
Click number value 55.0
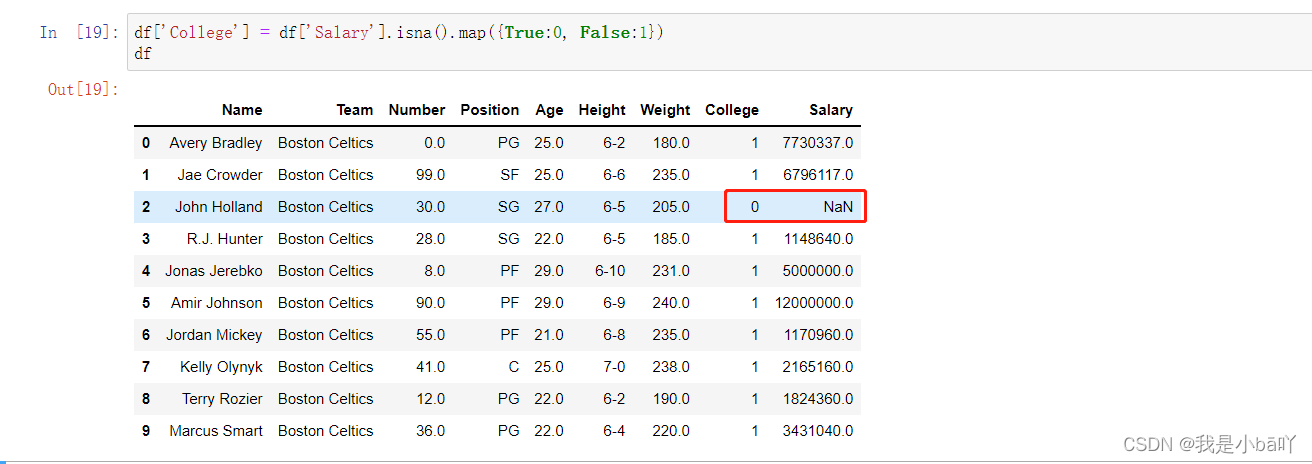tap(431, 335)
